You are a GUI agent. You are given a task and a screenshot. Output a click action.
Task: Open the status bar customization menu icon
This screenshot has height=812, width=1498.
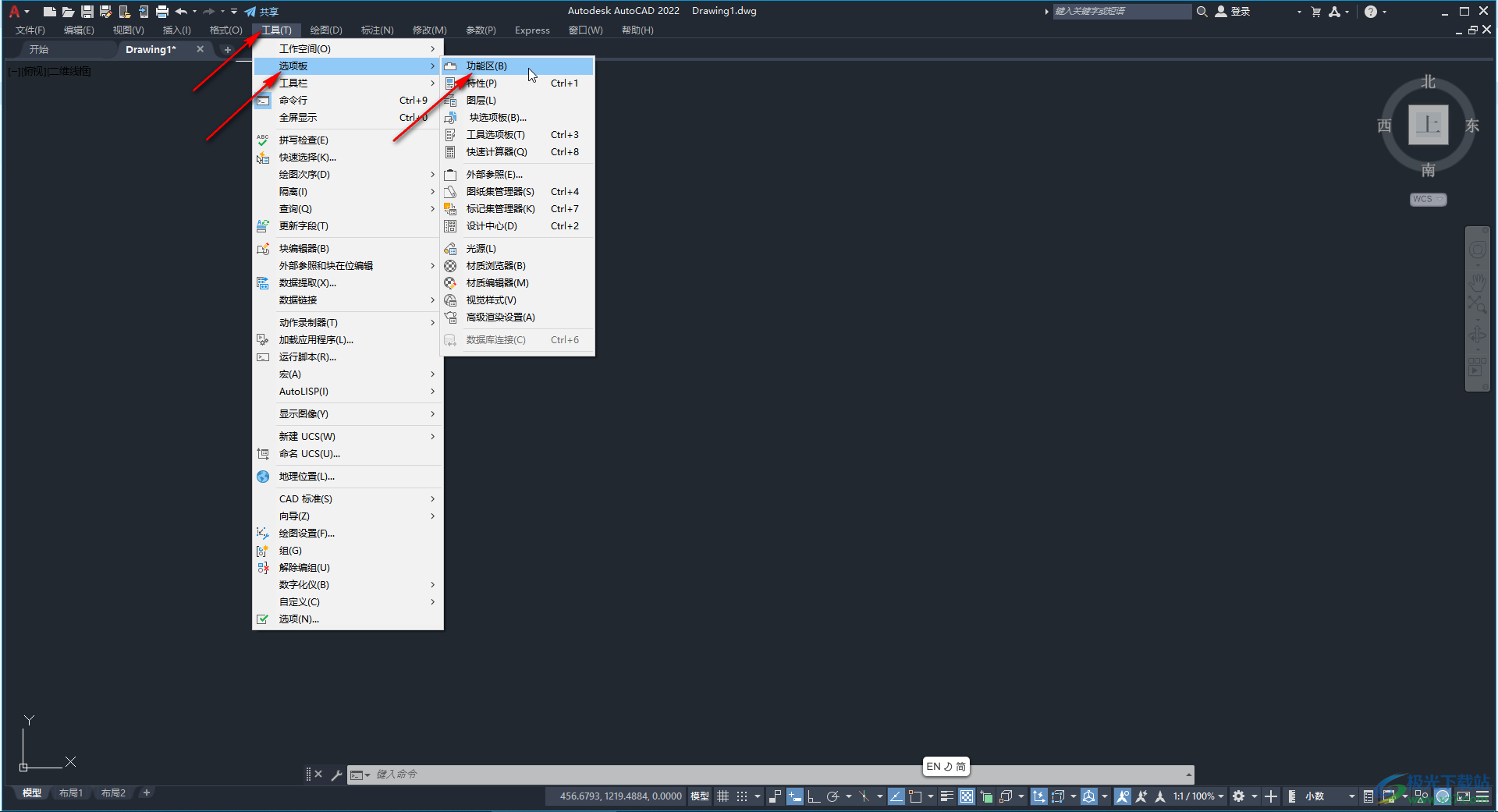[1482, 796]
